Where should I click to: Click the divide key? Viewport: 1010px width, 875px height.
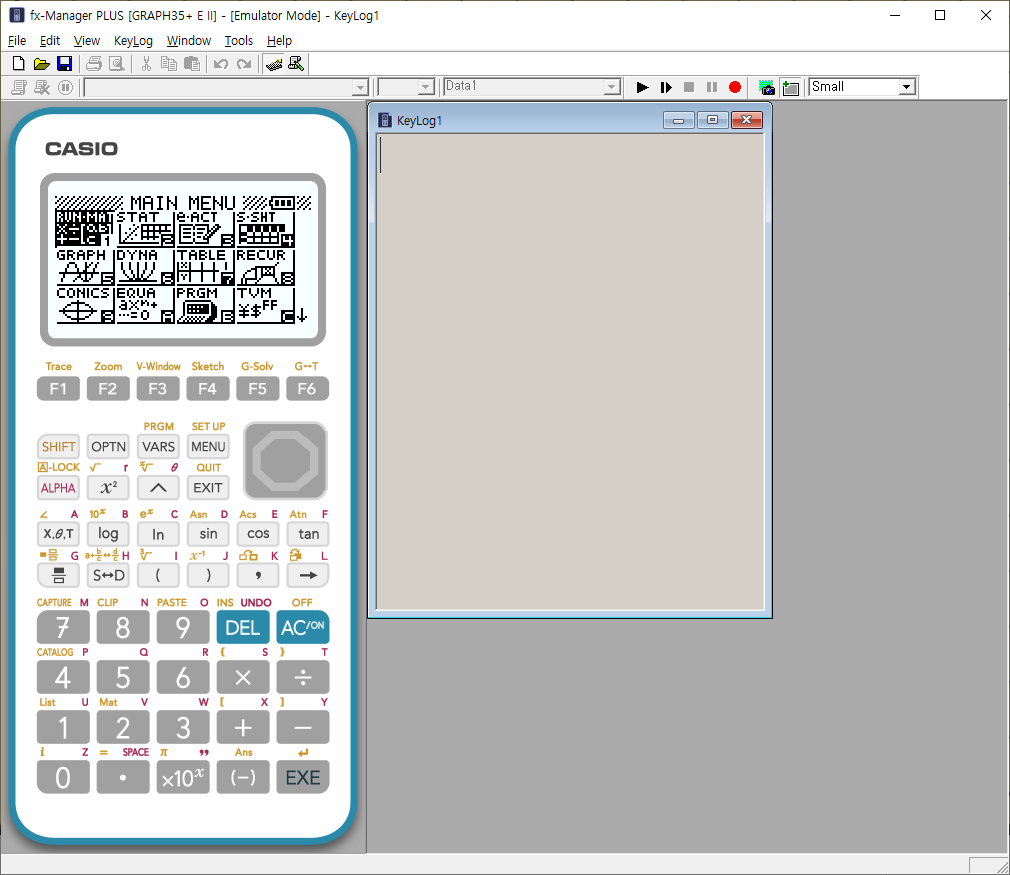click(303, 677)
